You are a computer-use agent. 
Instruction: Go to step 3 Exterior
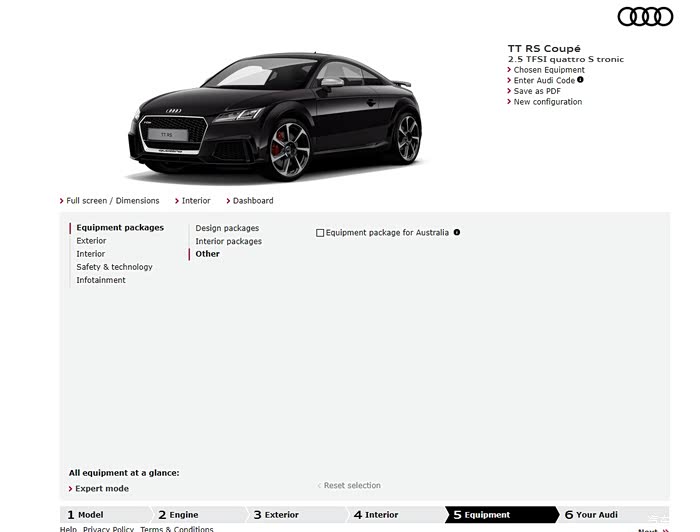click(x=296, y=515)
